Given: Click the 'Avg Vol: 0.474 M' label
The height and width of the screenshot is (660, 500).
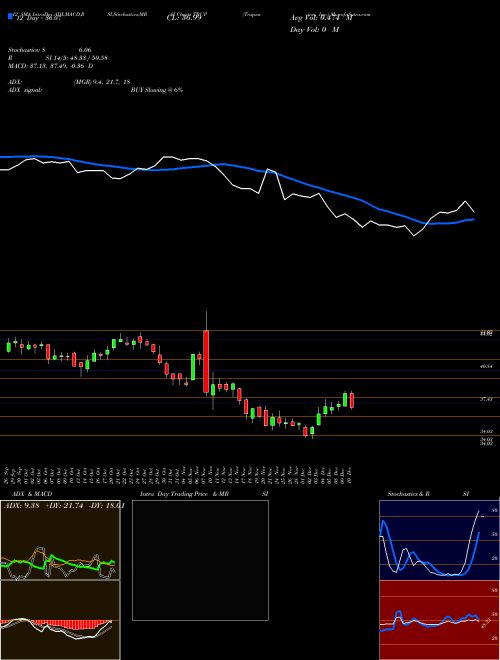Looking at the screenshot, I should (321, 18).
